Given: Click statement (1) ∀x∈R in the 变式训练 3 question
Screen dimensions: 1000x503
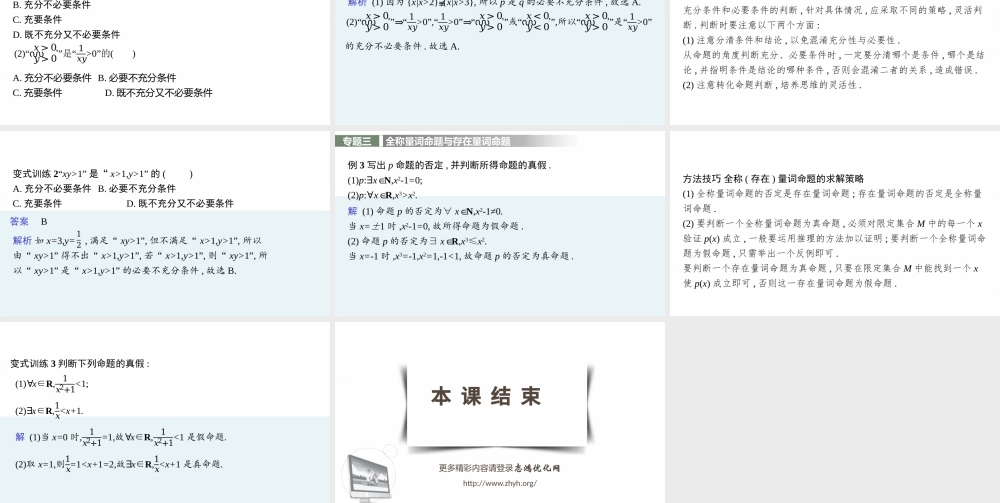Looking at the screenshot, I should coord(52,383).
